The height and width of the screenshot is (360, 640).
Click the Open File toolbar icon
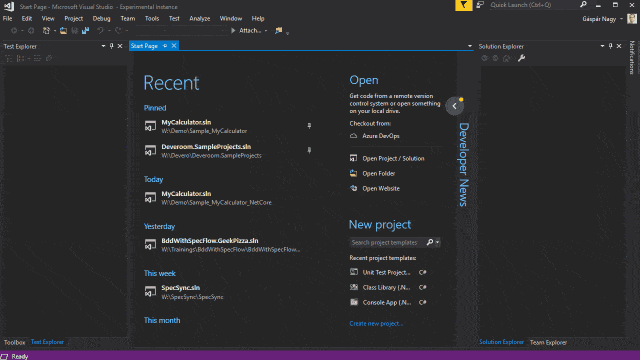coord(63,31)
